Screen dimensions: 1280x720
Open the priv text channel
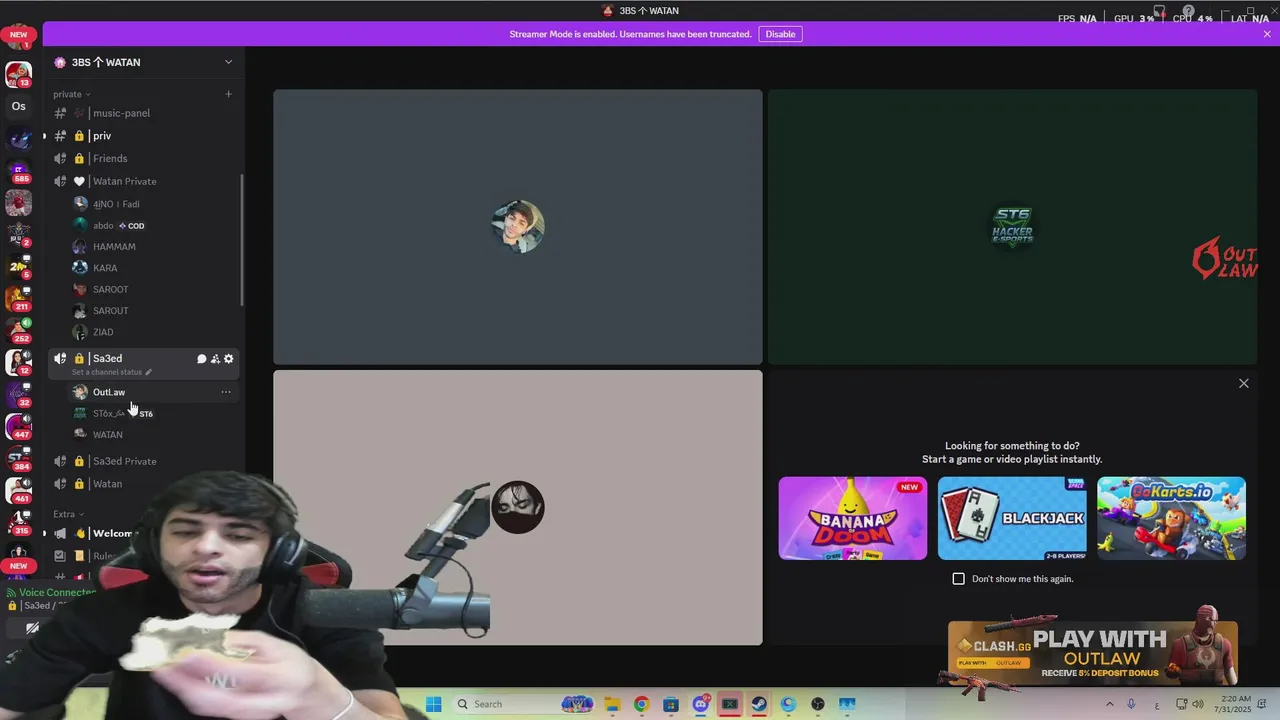[144, 136]
